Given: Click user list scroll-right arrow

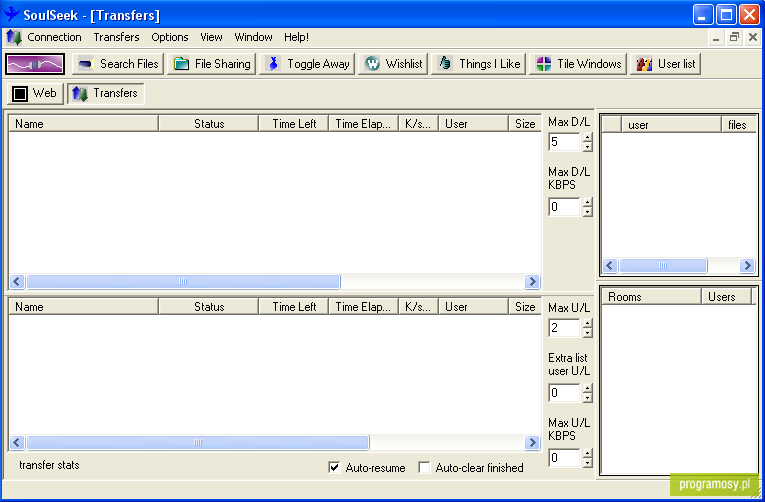Looking at the screenshot, I should [x=747, y=265].
